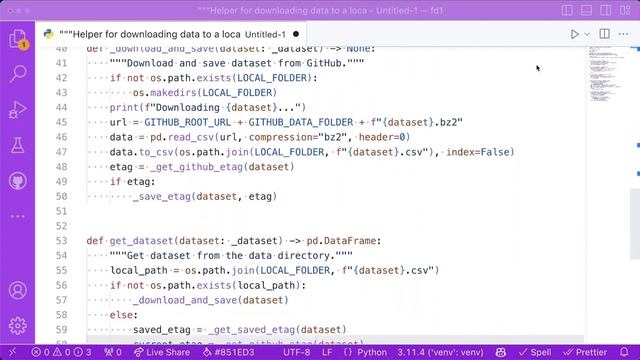640x360 pixels.
Task: Show errors count in status bar
Action: (x=40, y=352)
